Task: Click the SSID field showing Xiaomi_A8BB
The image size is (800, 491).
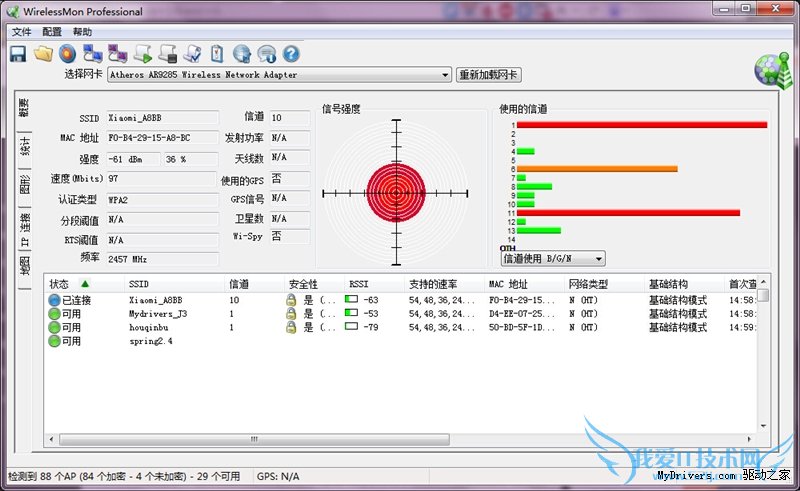Action: click(x=162, y=118)
